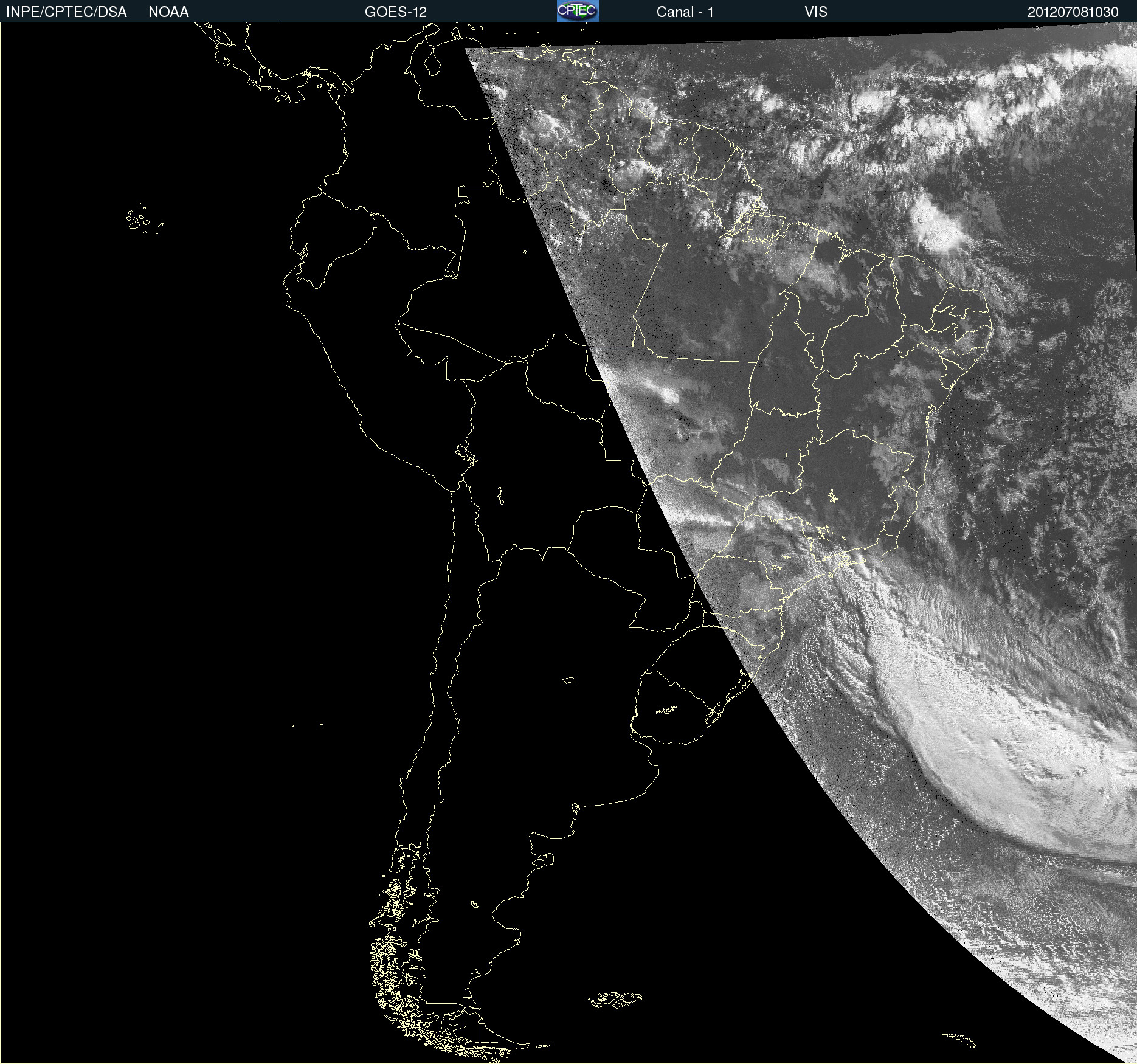Image resolution: width=1137 pixels, height=1064 pixels.
Task: Click the GOES-12 satellite label
Action: point(396,12)
